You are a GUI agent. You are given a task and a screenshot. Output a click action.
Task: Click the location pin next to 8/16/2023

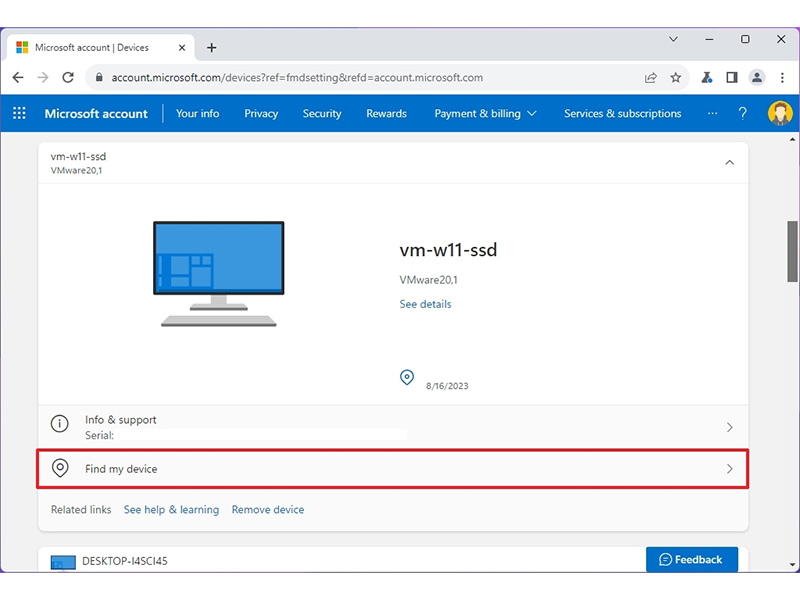pyautogui.click(x=407, y=378)
